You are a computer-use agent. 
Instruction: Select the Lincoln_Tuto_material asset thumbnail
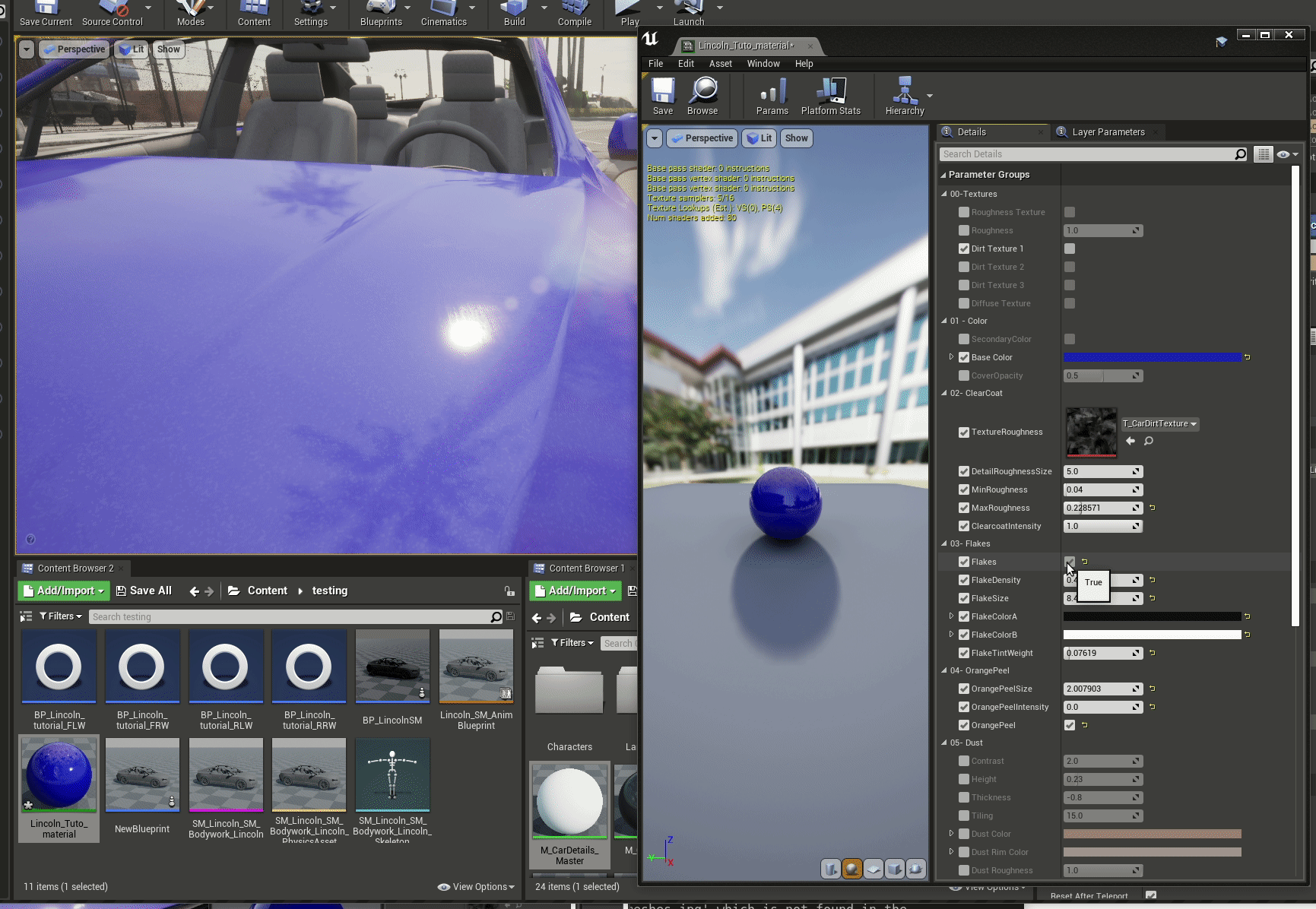pos(59,775)
